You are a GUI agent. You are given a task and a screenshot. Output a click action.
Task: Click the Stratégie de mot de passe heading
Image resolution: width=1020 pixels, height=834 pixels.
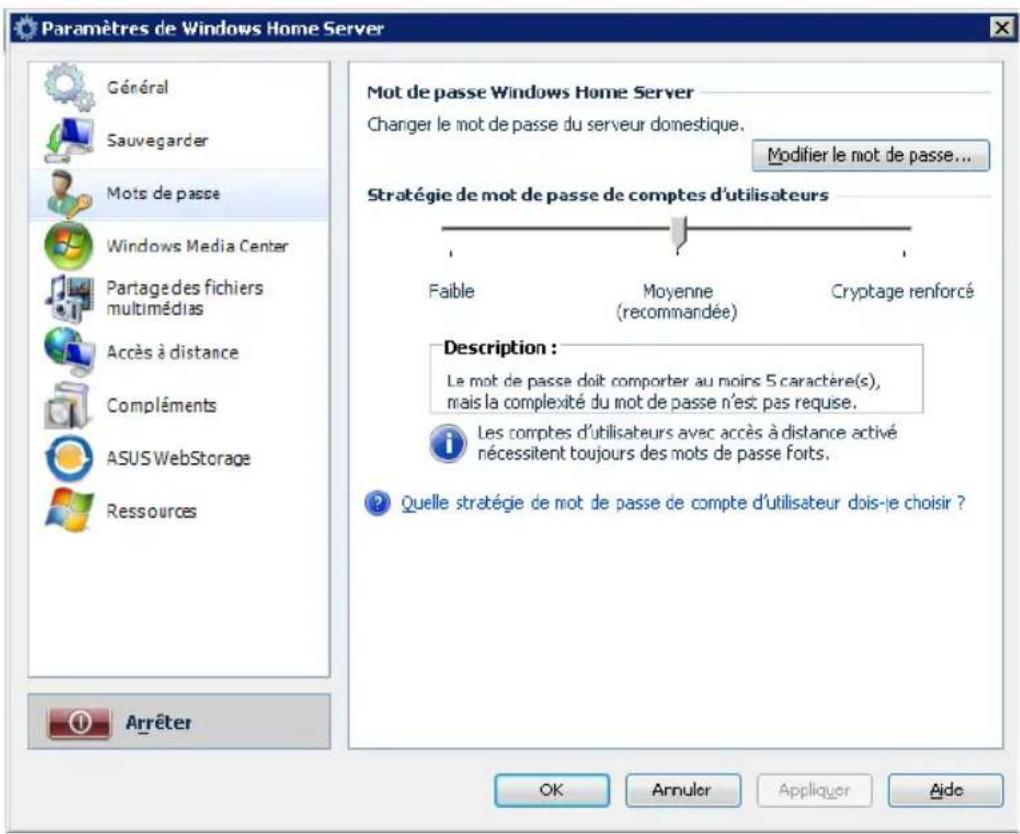597,195
